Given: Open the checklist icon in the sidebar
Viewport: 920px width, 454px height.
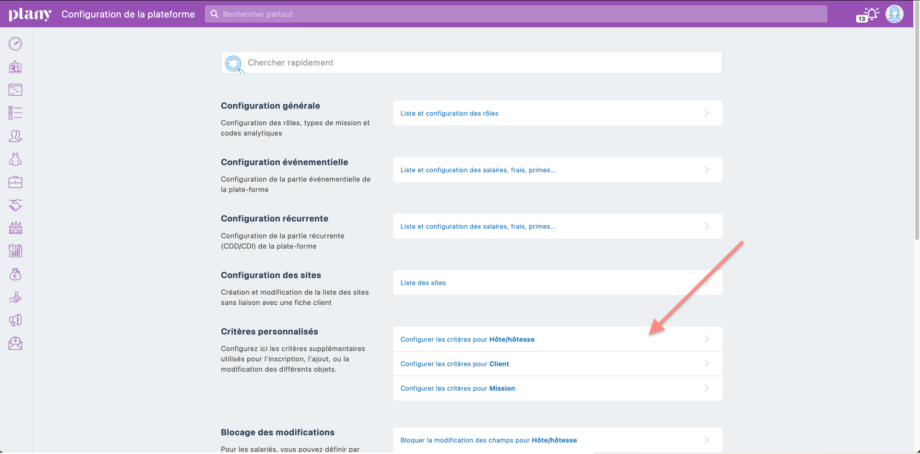Looking at the screenshot, I should point(15,112).
